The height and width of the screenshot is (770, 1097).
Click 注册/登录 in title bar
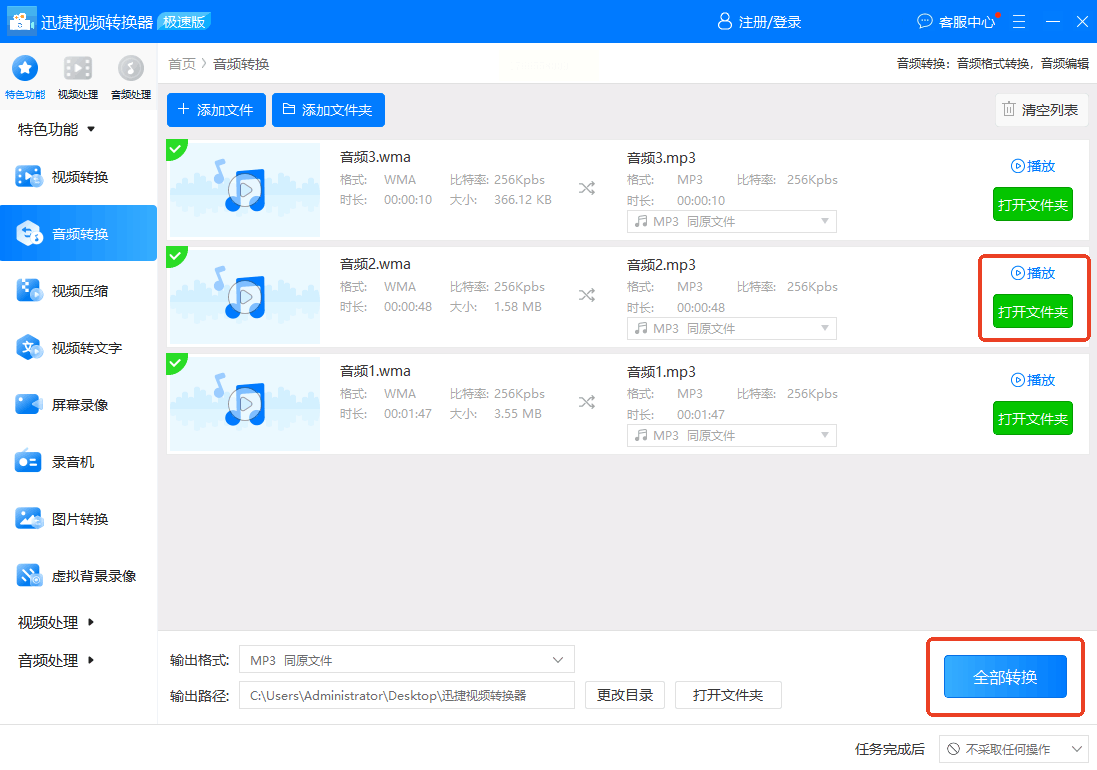click(x=770, y=22)
